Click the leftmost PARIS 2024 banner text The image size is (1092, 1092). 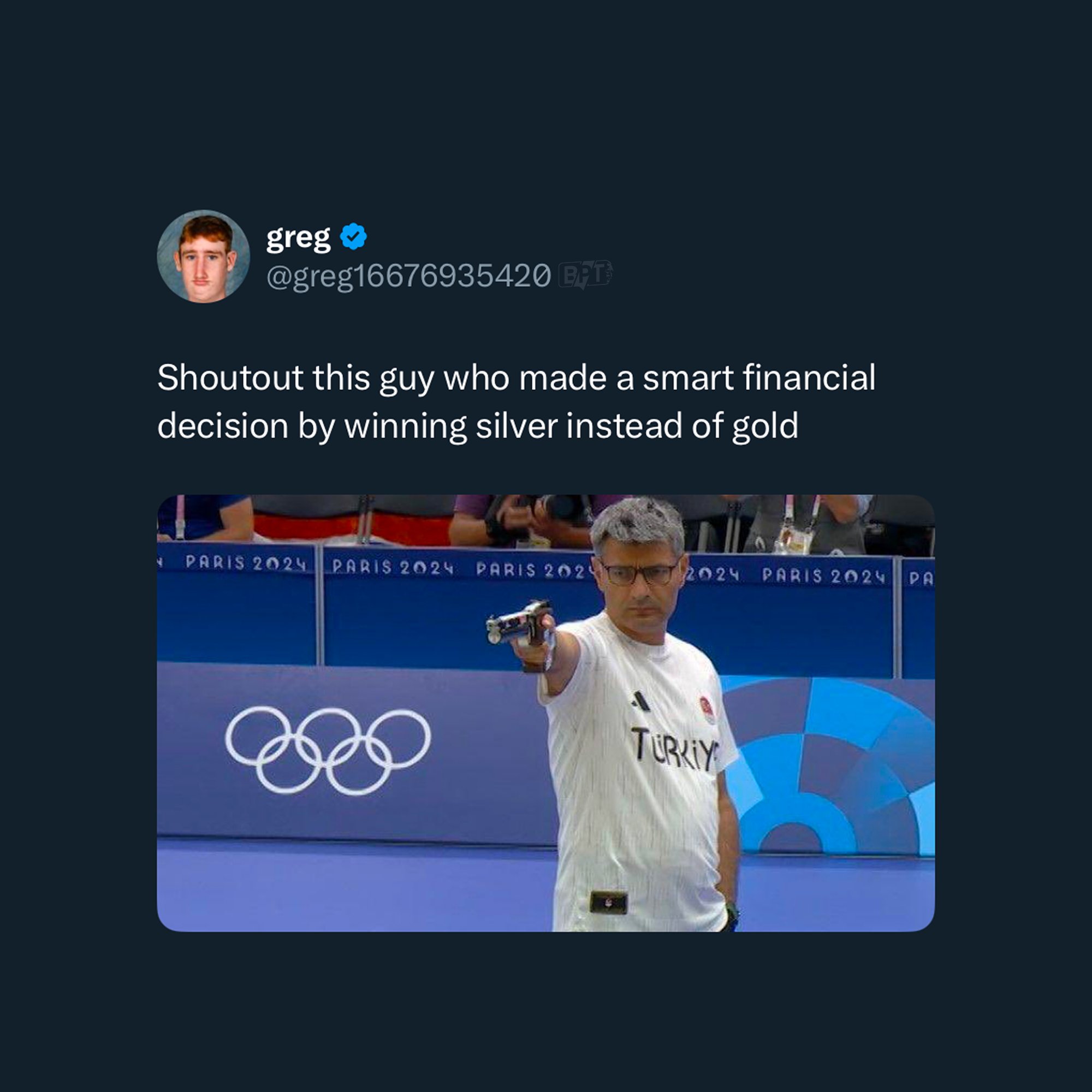(245, 563)
